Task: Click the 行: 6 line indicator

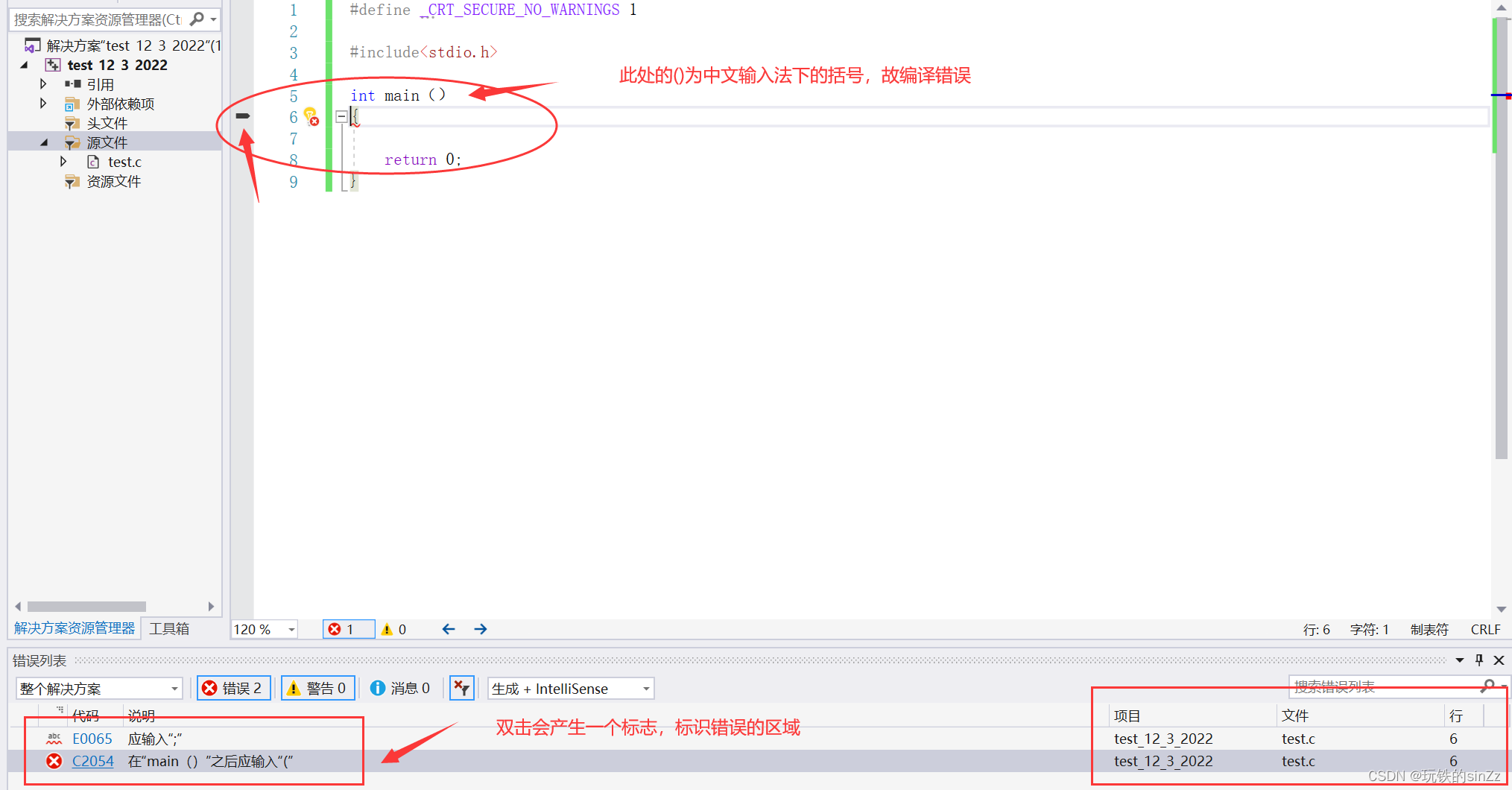Action: pyautogui.click(x=1316, y=629)
